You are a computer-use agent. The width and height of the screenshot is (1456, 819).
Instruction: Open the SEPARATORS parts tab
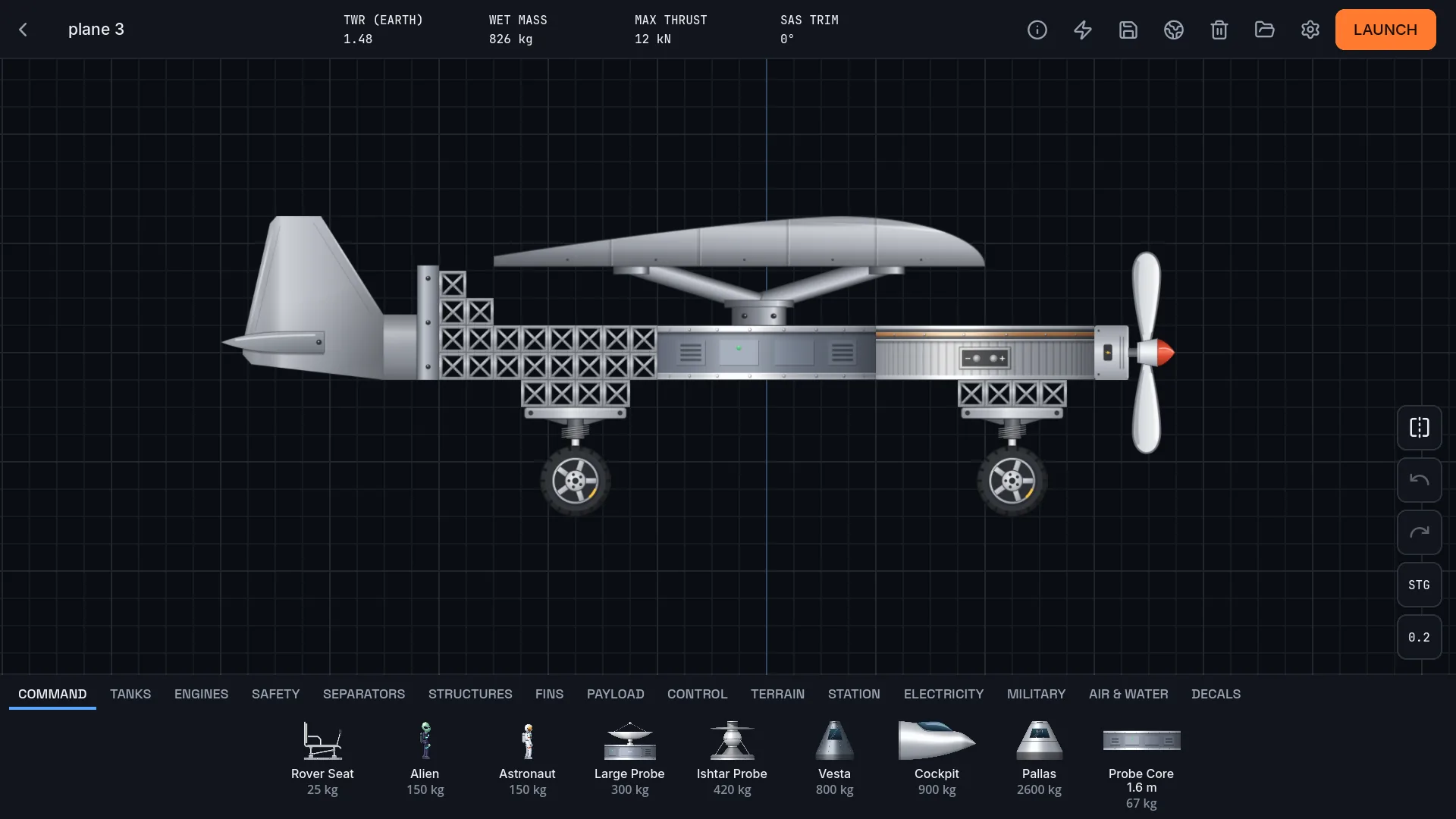point(364,694)
